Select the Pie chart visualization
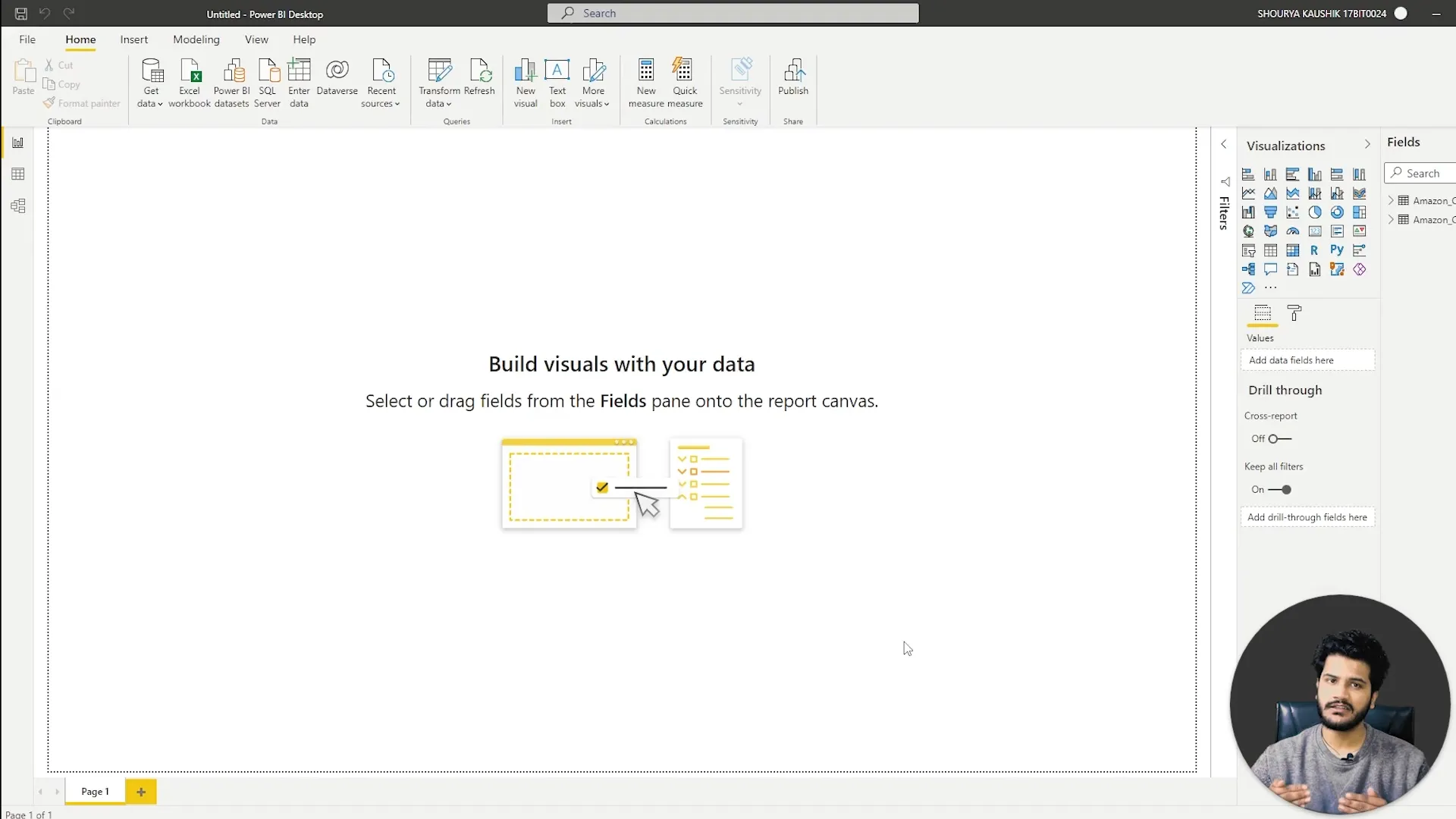The height and width of the screenshot is (819, 1456). click(1315, 212)
